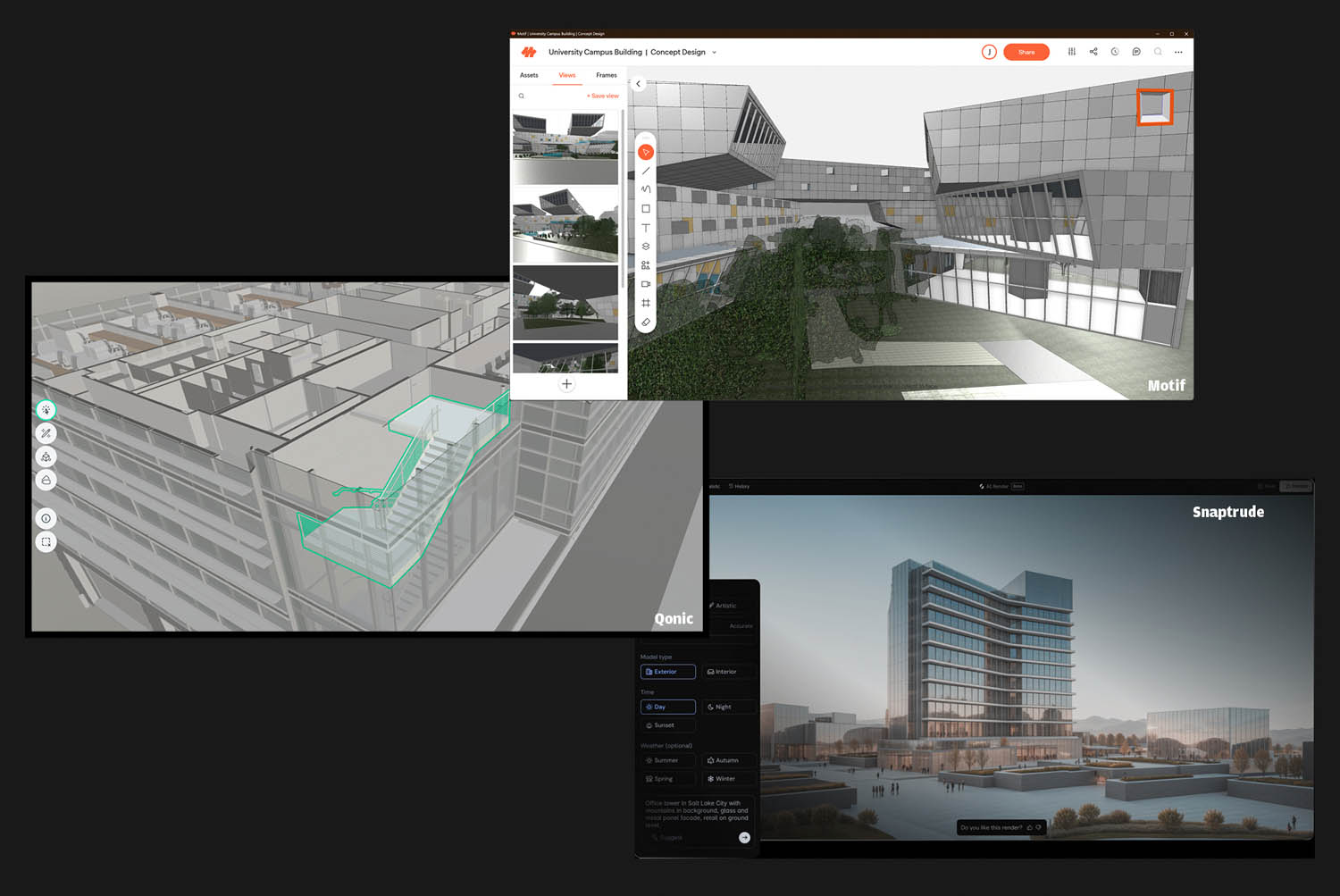Screen dimensions: 1340x896
Task: Open the comments bubble icon in Motif
Action: (x=1136, y=52)
